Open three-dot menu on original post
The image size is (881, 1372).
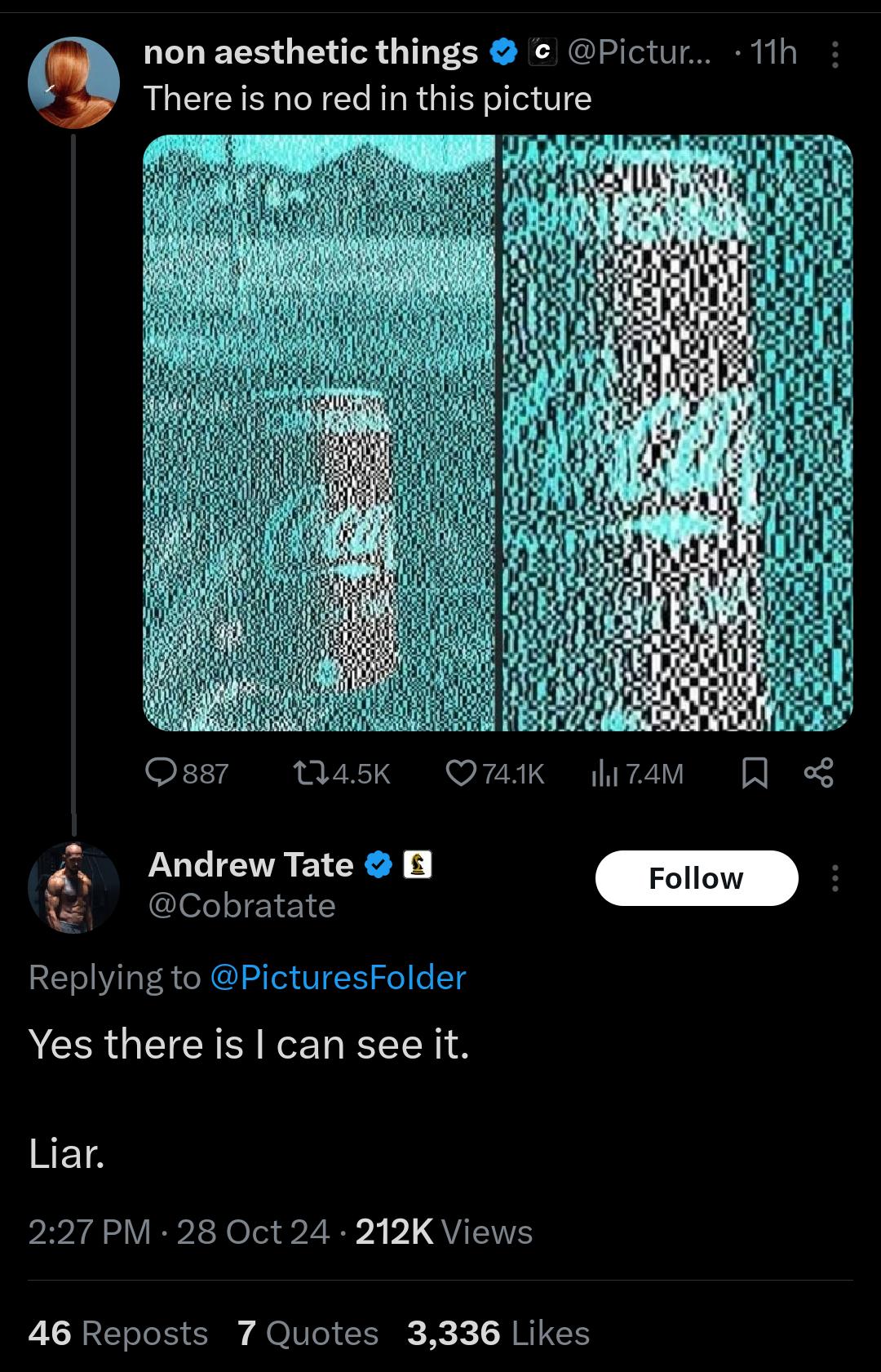[835, 54]
